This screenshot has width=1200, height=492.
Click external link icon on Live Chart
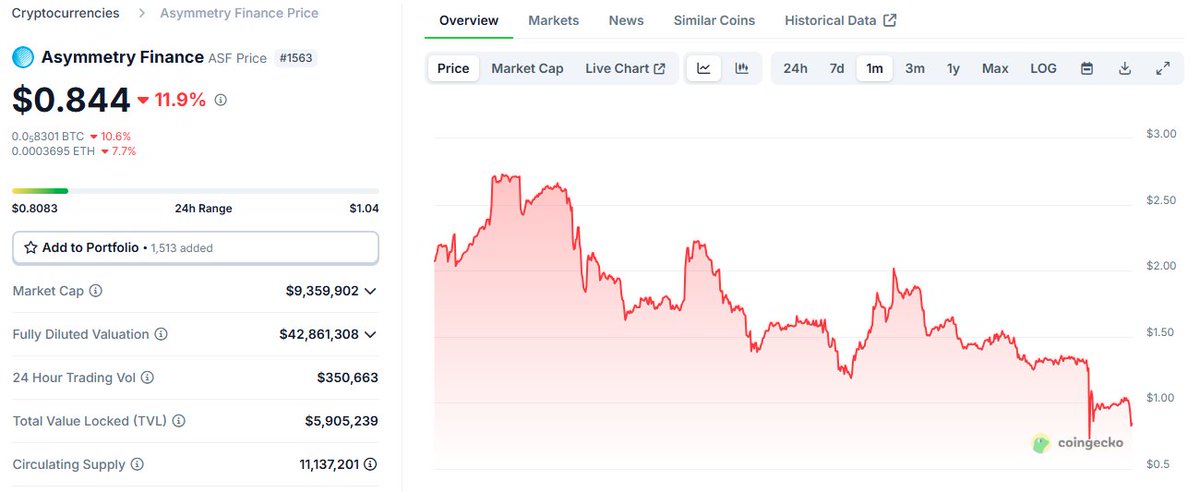point(659,68)
